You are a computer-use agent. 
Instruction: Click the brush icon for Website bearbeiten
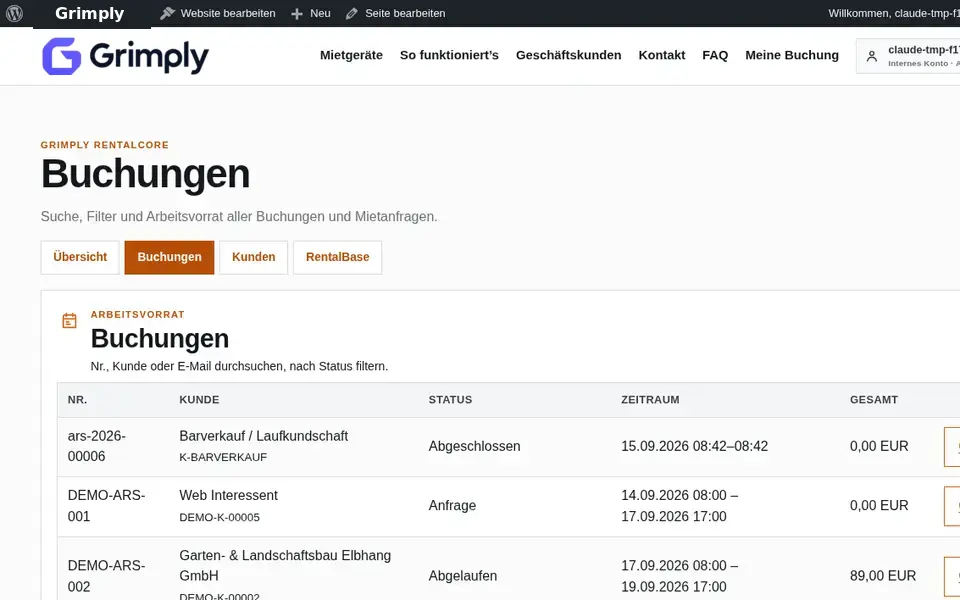pos(167,13)
